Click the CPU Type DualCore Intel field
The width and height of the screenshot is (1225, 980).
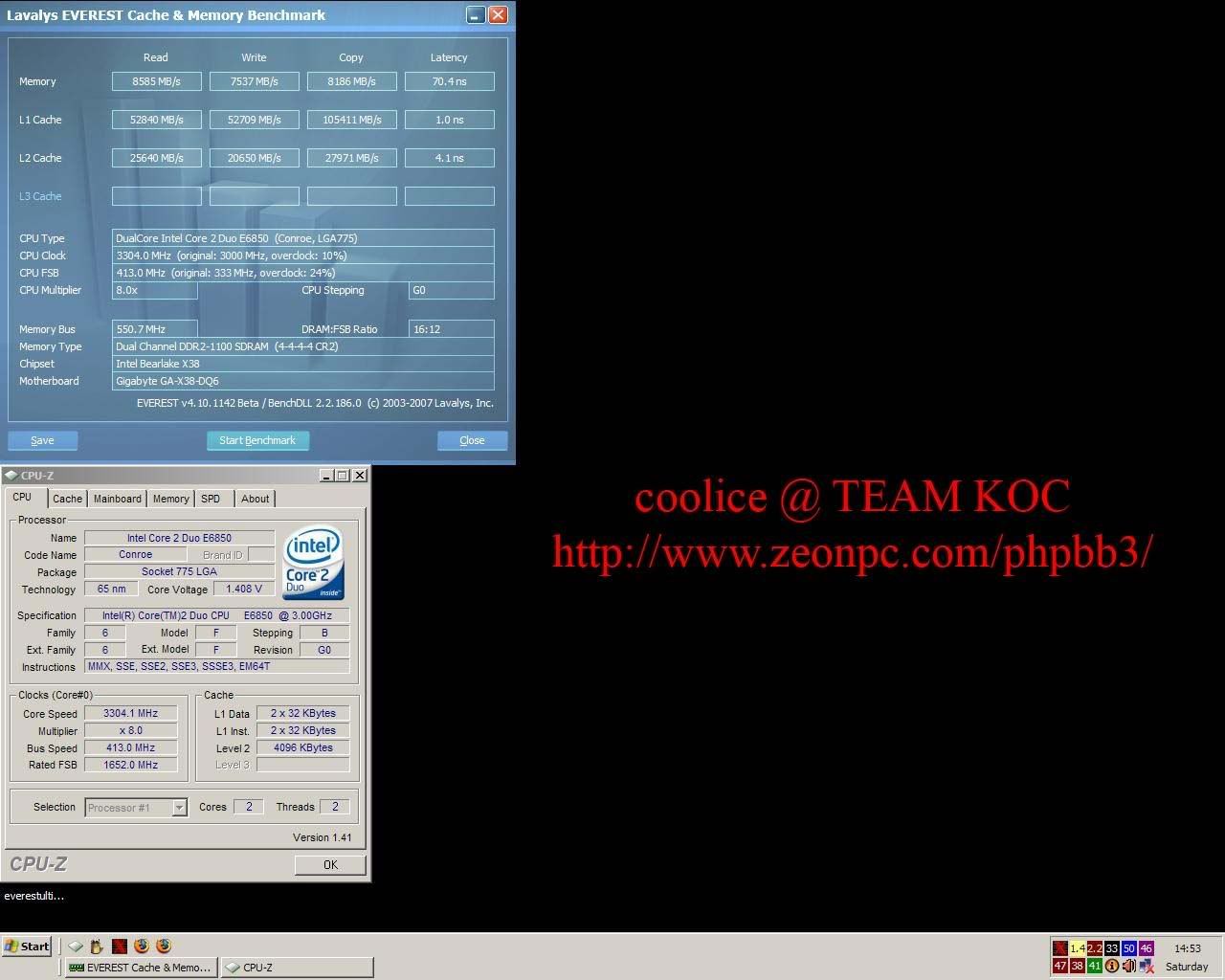click(303, 238)
